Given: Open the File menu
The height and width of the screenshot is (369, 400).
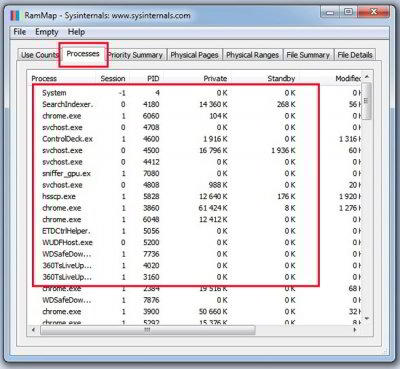Looking at the screenshot, I should pyautogui.click(x=20, y=32).
